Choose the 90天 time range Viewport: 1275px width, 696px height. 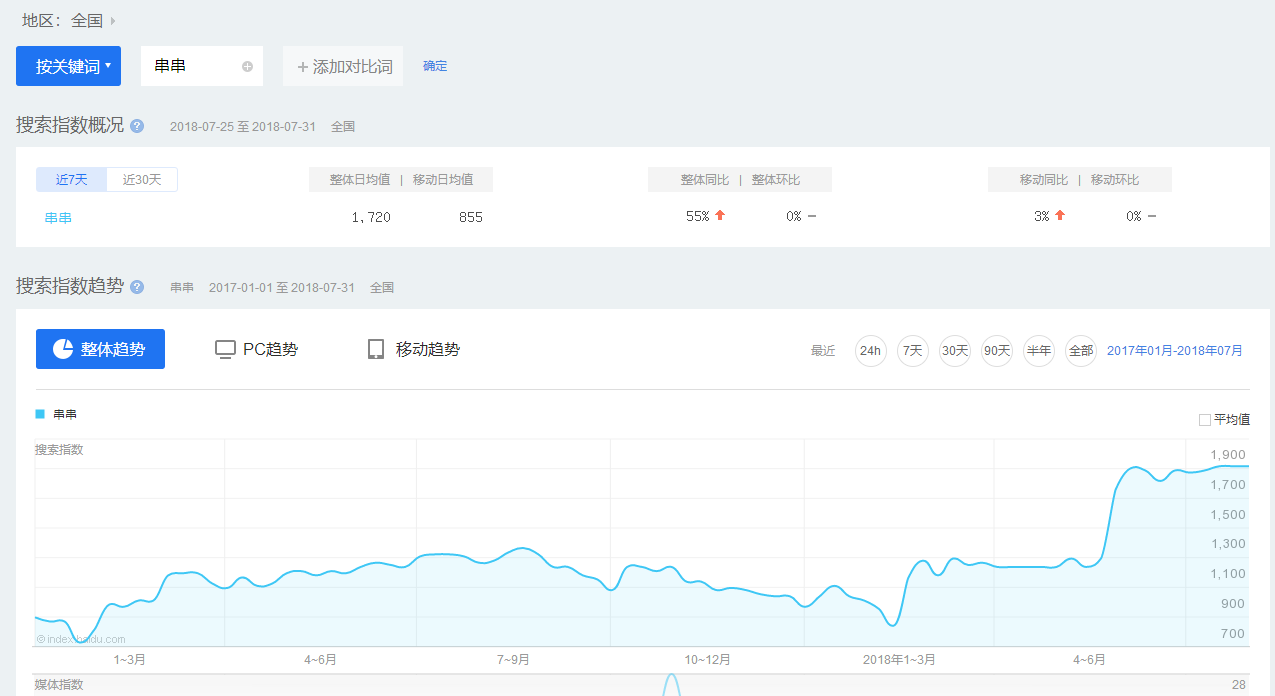tap(997, 351)
